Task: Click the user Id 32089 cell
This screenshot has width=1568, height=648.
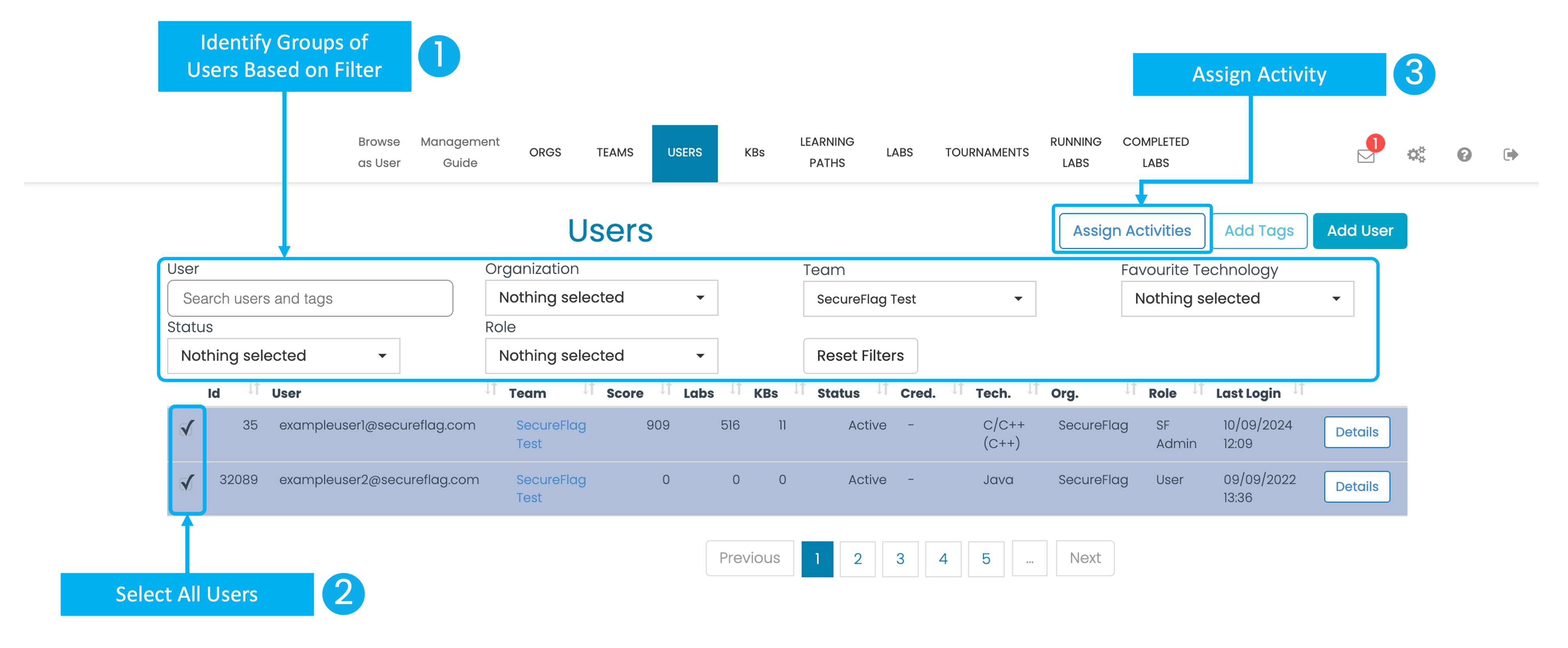Action: click(x=238, y=480)
